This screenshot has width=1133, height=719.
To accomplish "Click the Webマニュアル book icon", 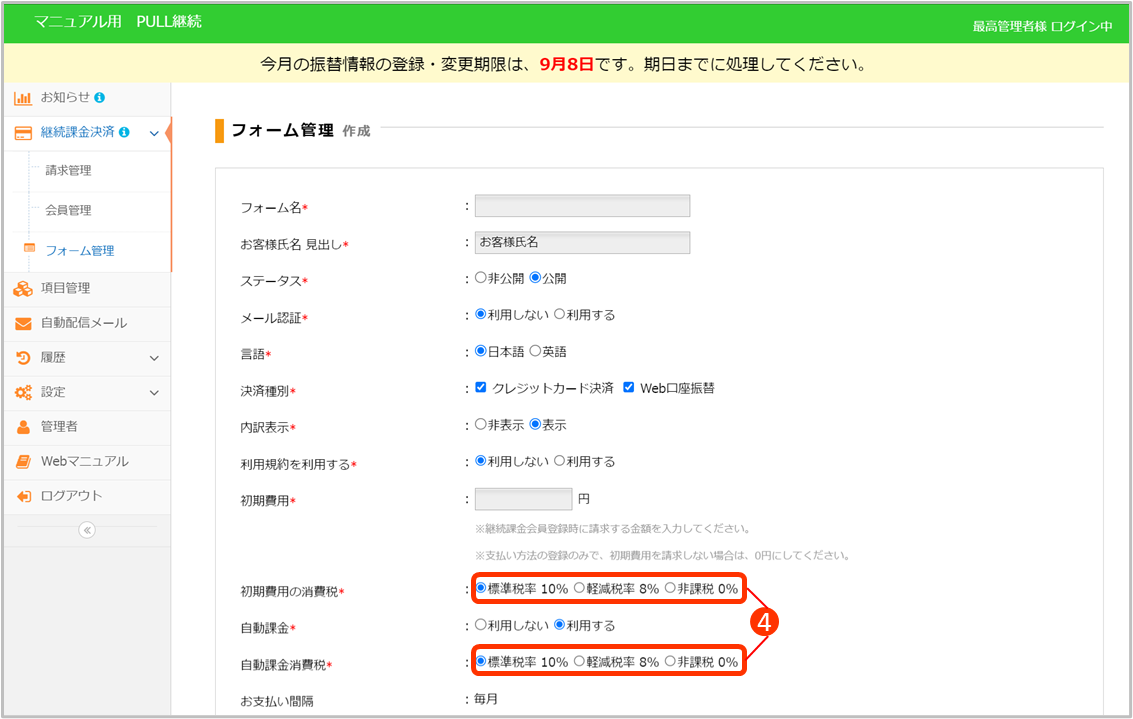I will point(22,462).
